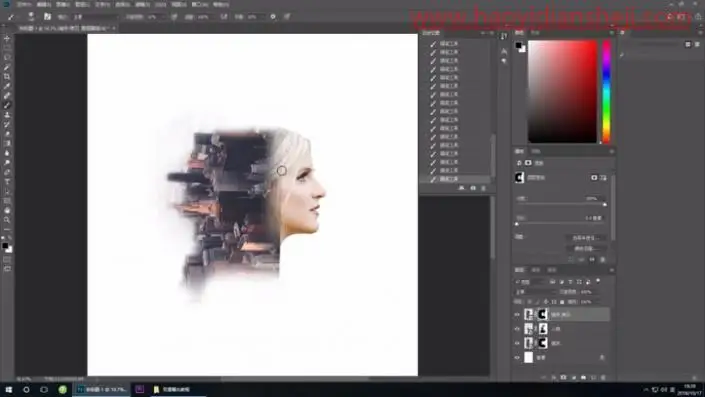705x397 pixels.
Task: Open the layer opacity dropdown
Action: [x=589, y=292]
